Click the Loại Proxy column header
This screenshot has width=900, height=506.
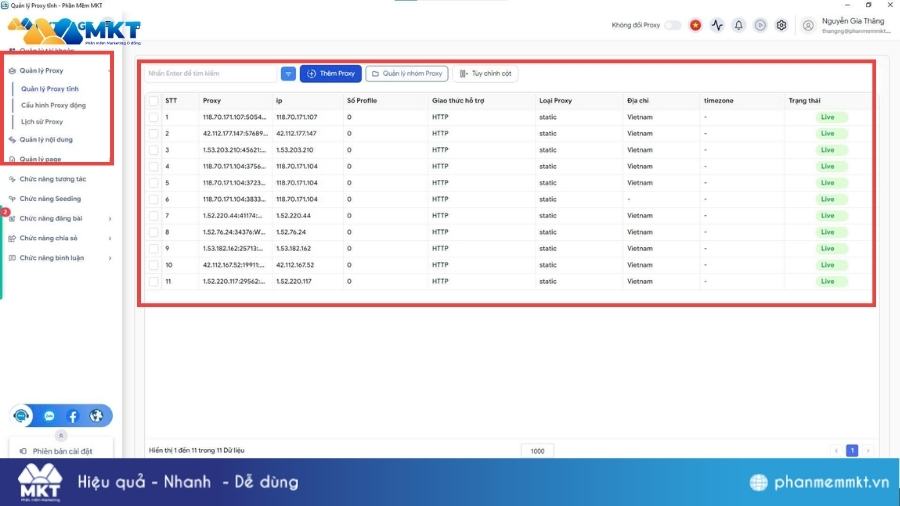tap(556, 100)
